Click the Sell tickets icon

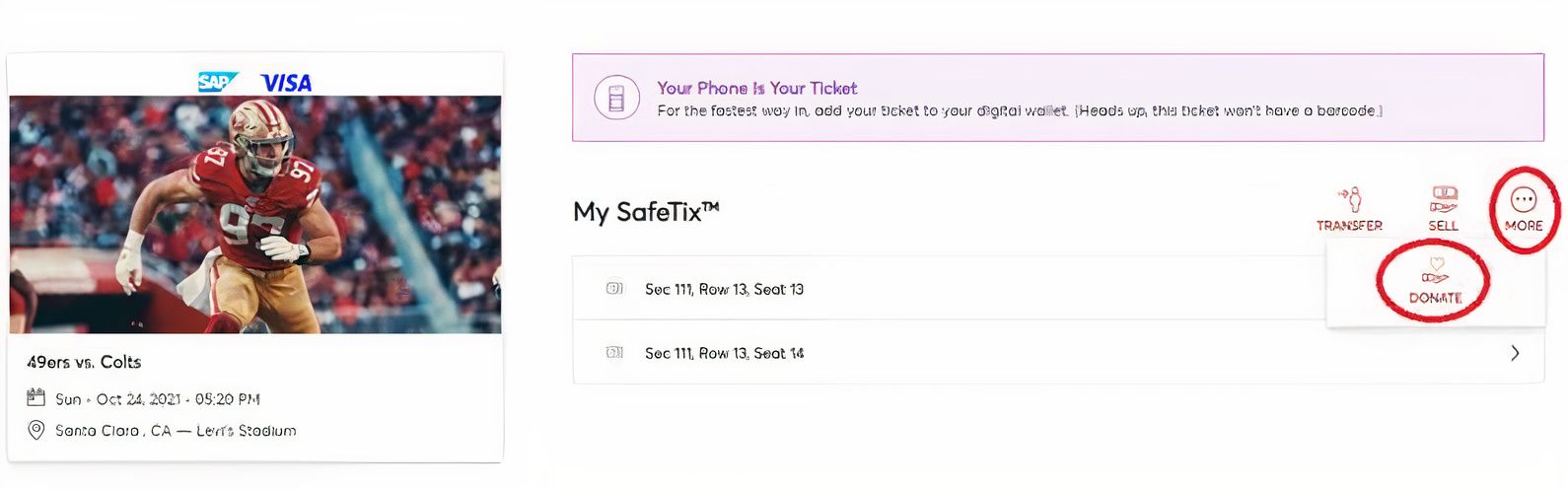1443,199
